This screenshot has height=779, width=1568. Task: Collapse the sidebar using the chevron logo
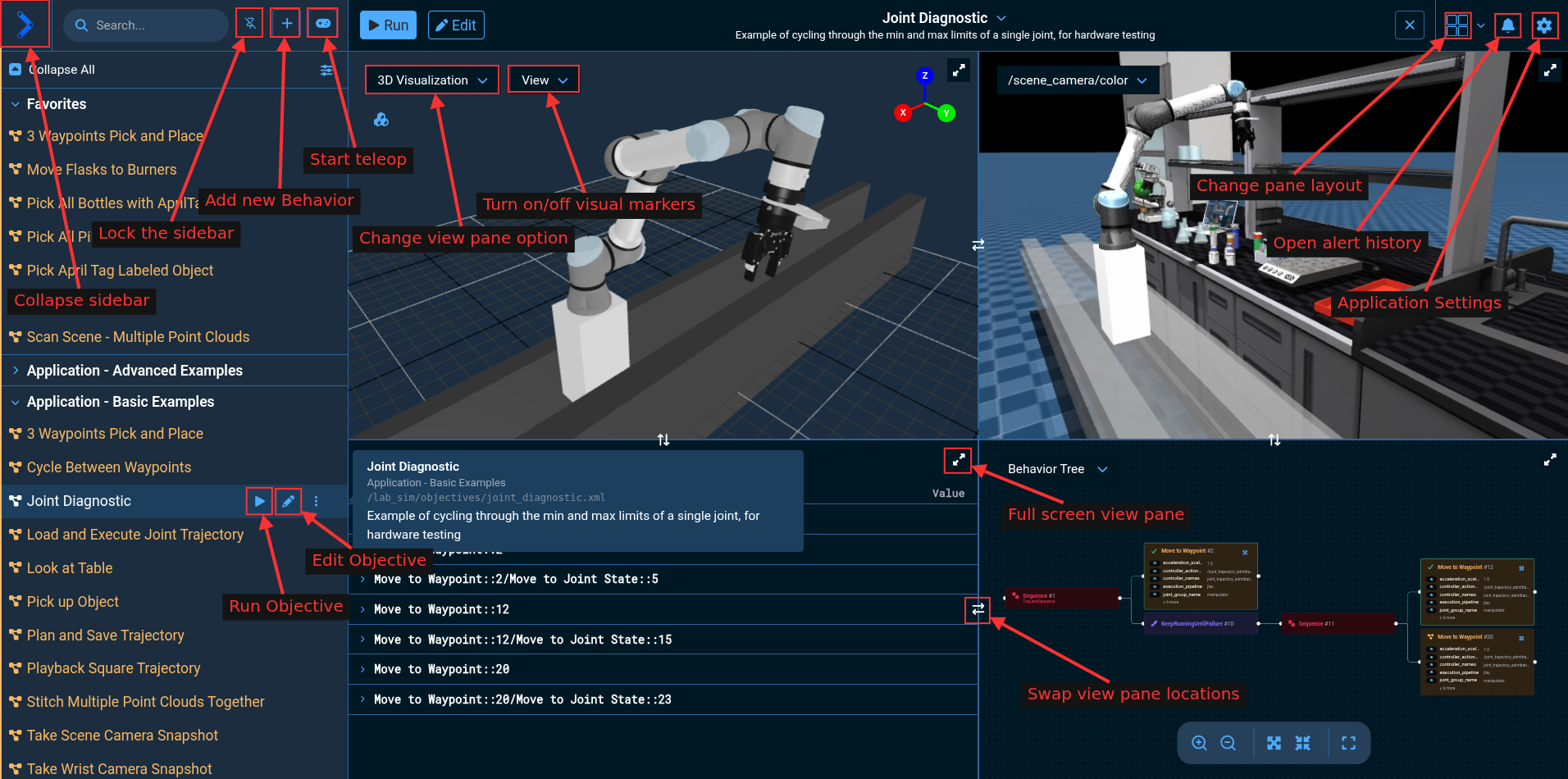tap(25, 25)
